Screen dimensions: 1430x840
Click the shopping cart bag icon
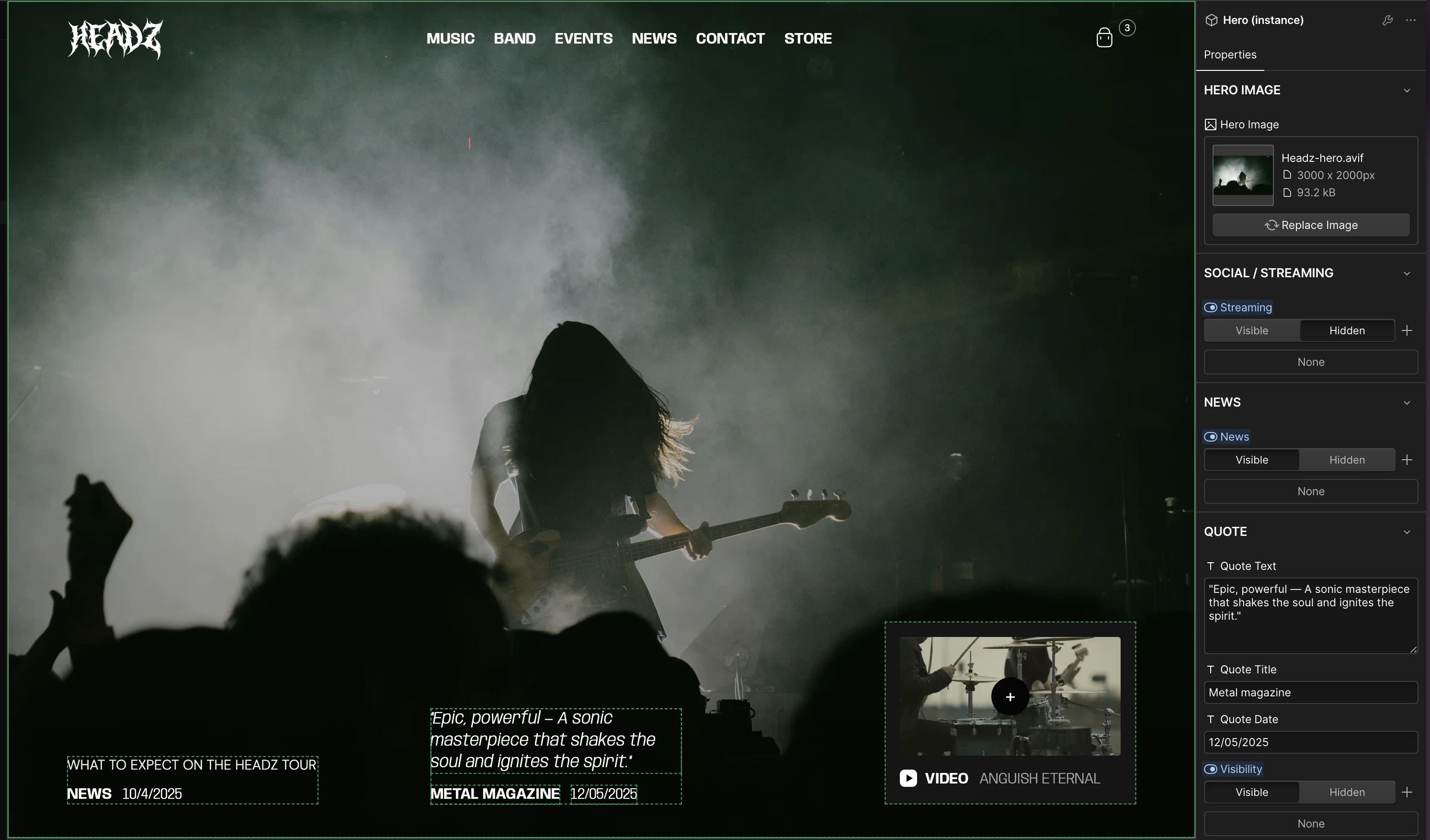(1104, 38)
